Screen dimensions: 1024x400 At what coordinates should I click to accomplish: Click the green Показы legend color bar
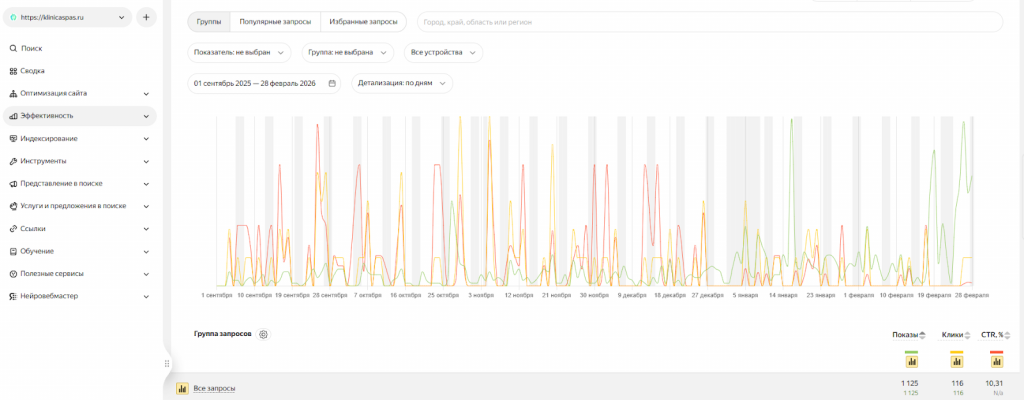tap(912, 352)
